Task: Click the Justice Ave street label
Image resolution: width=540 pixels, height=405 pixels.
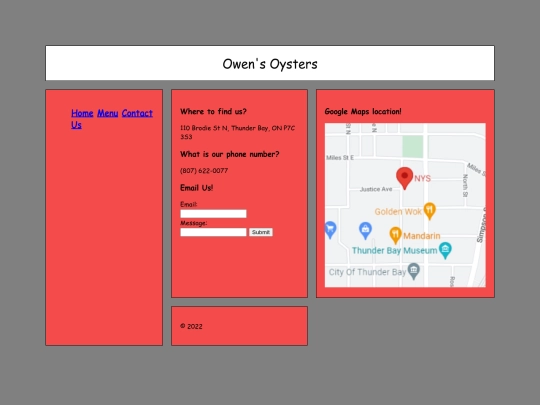Action: click(x=376, y=189)
